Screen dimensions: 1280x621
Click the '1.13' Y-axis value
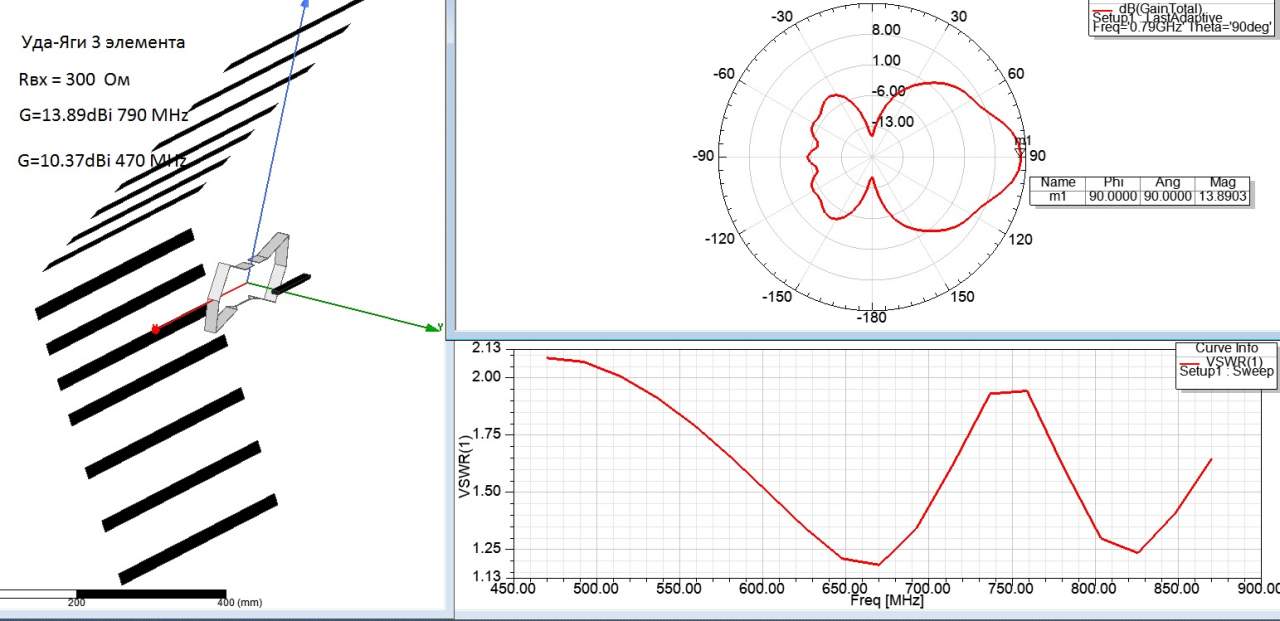(x=487, y=576)
